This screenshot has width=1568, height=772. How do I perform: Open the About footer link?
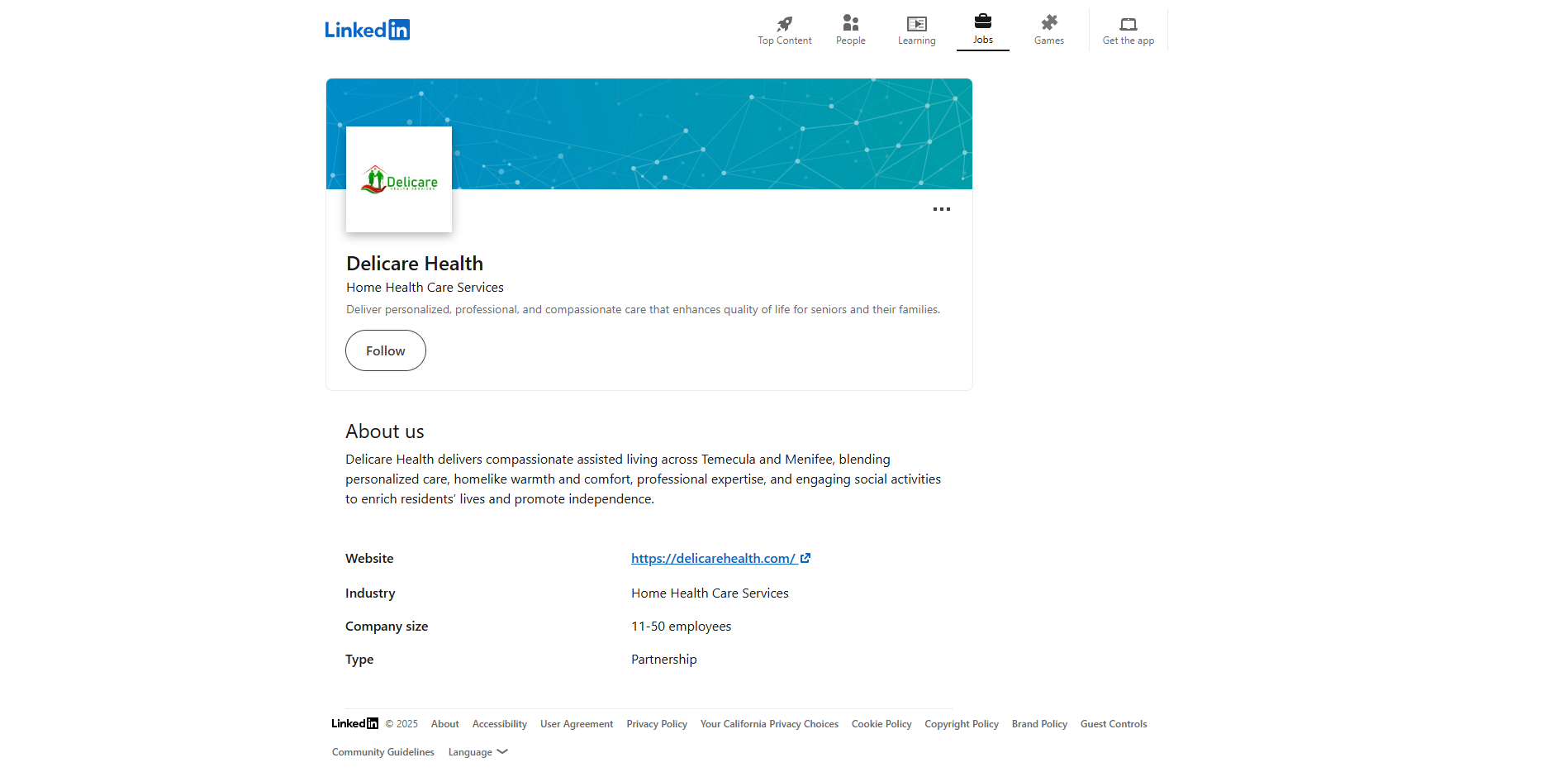(444, 724)
